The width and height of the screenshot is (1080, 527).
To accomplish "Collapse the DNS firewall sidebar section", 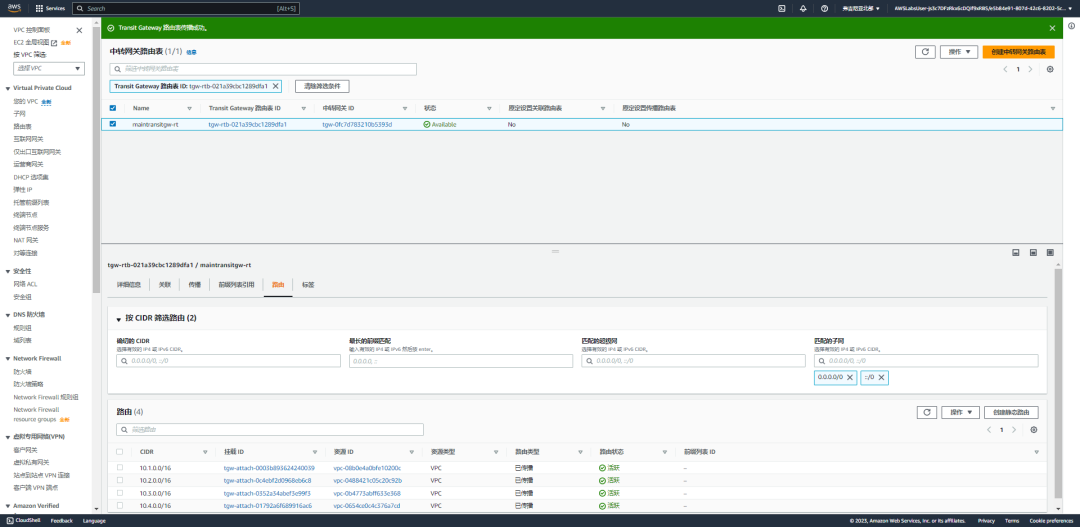I will click(8, 315).
